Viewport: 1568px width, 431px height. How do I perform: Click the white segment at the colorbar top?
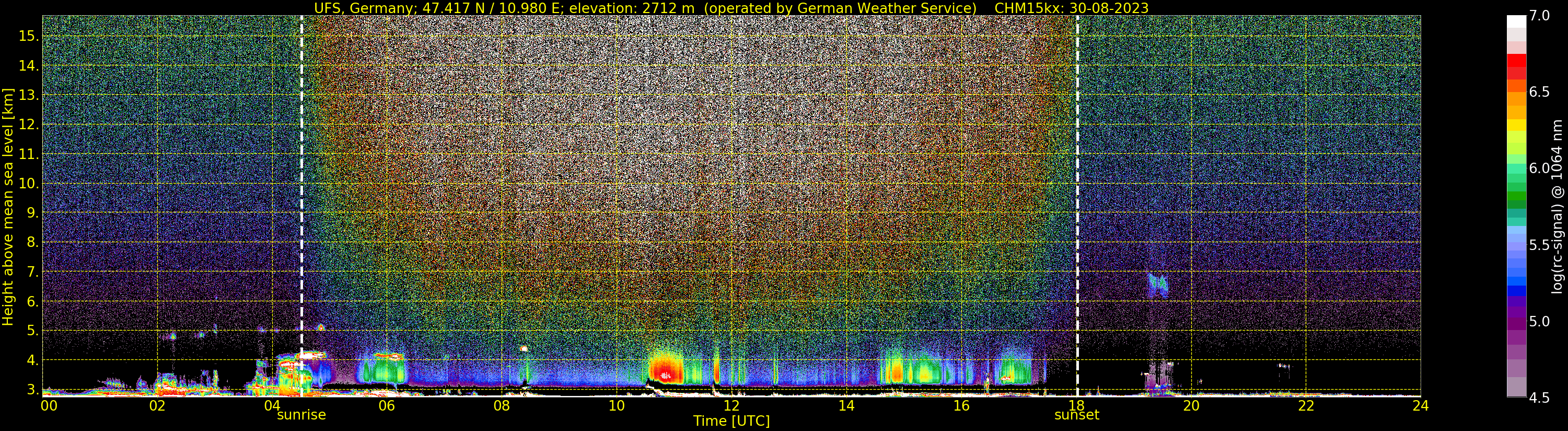tap(1516, 22)
